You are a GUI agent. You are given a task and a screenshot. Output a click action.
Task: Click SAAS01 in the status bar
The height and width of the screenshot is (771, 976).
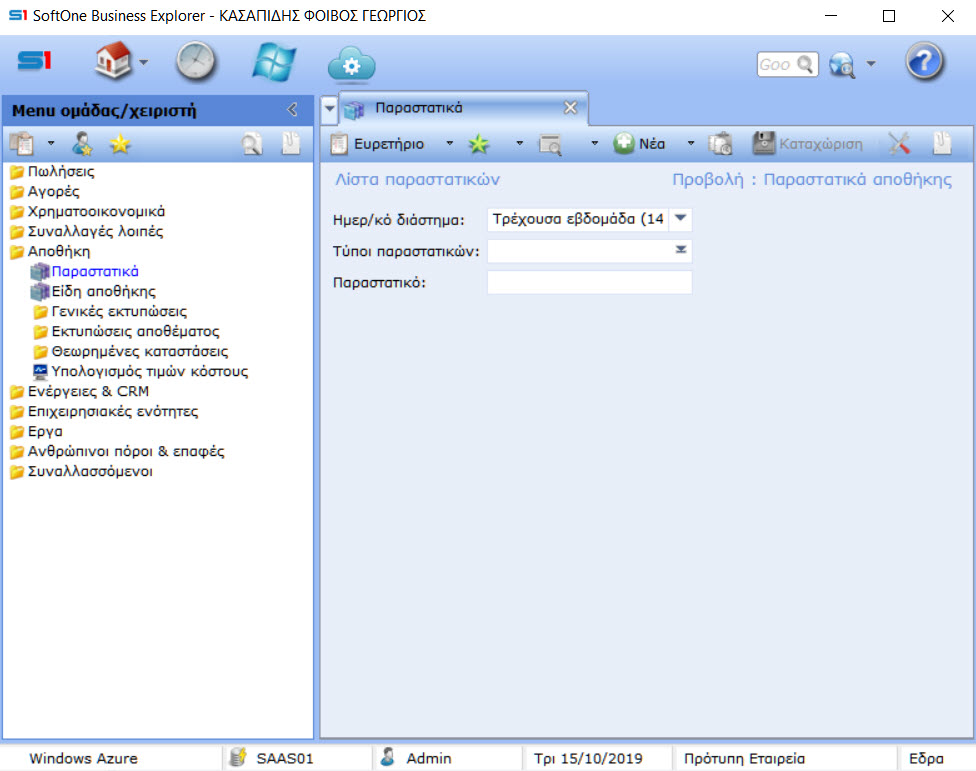(272, 758)
